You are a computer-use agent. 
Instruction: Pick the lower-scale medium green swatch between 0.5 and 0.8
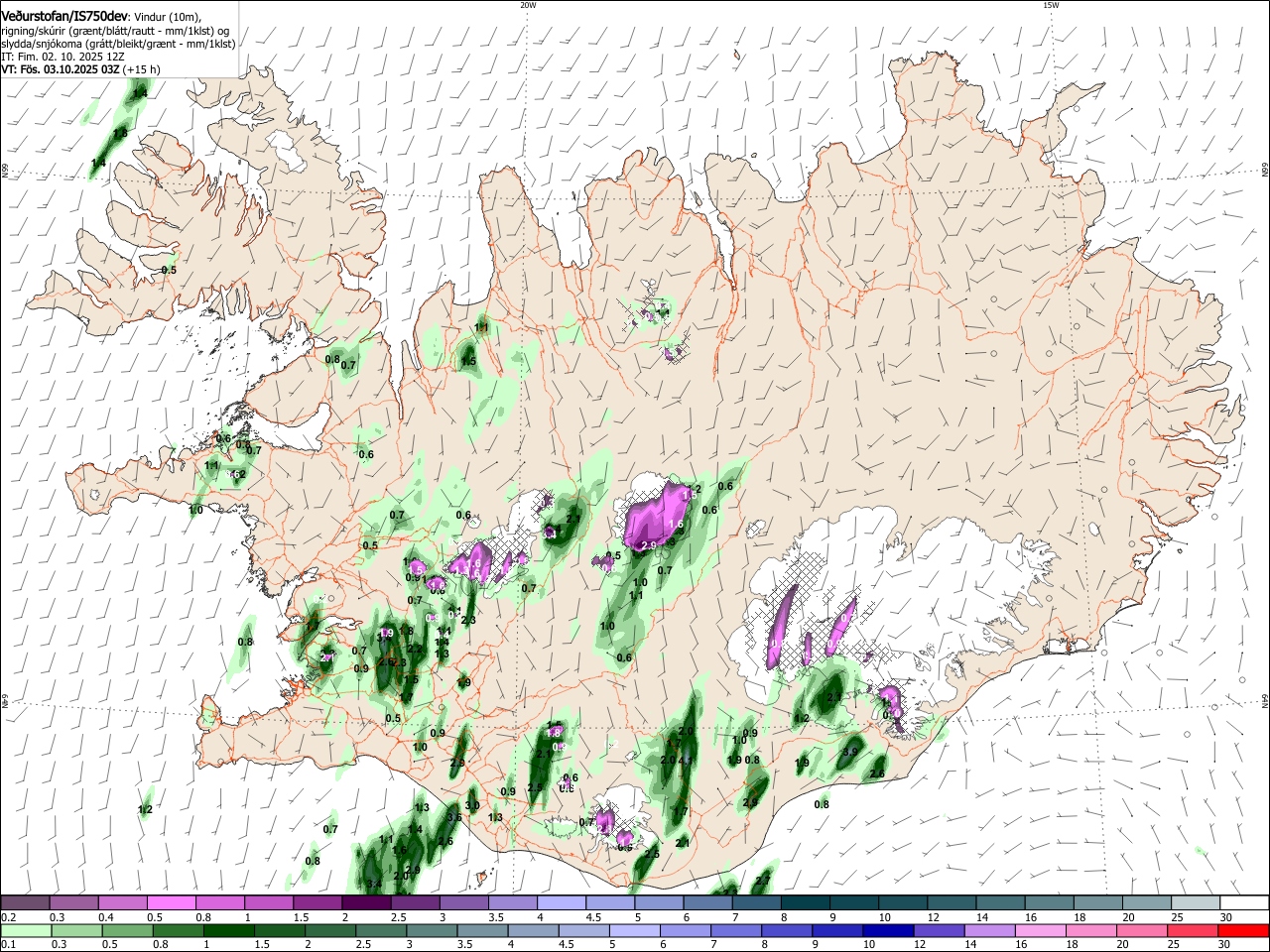(x=127, y=930)
